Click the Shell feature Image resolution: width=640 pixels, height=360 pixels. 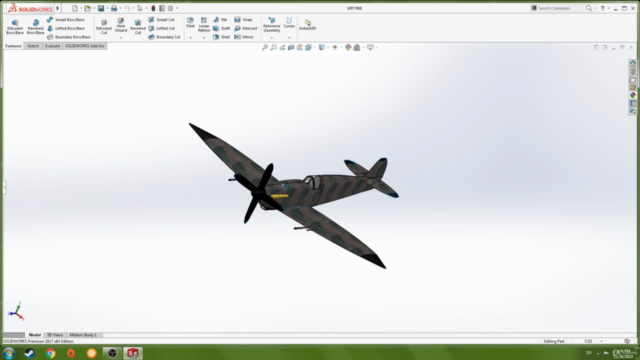(221, 37)
